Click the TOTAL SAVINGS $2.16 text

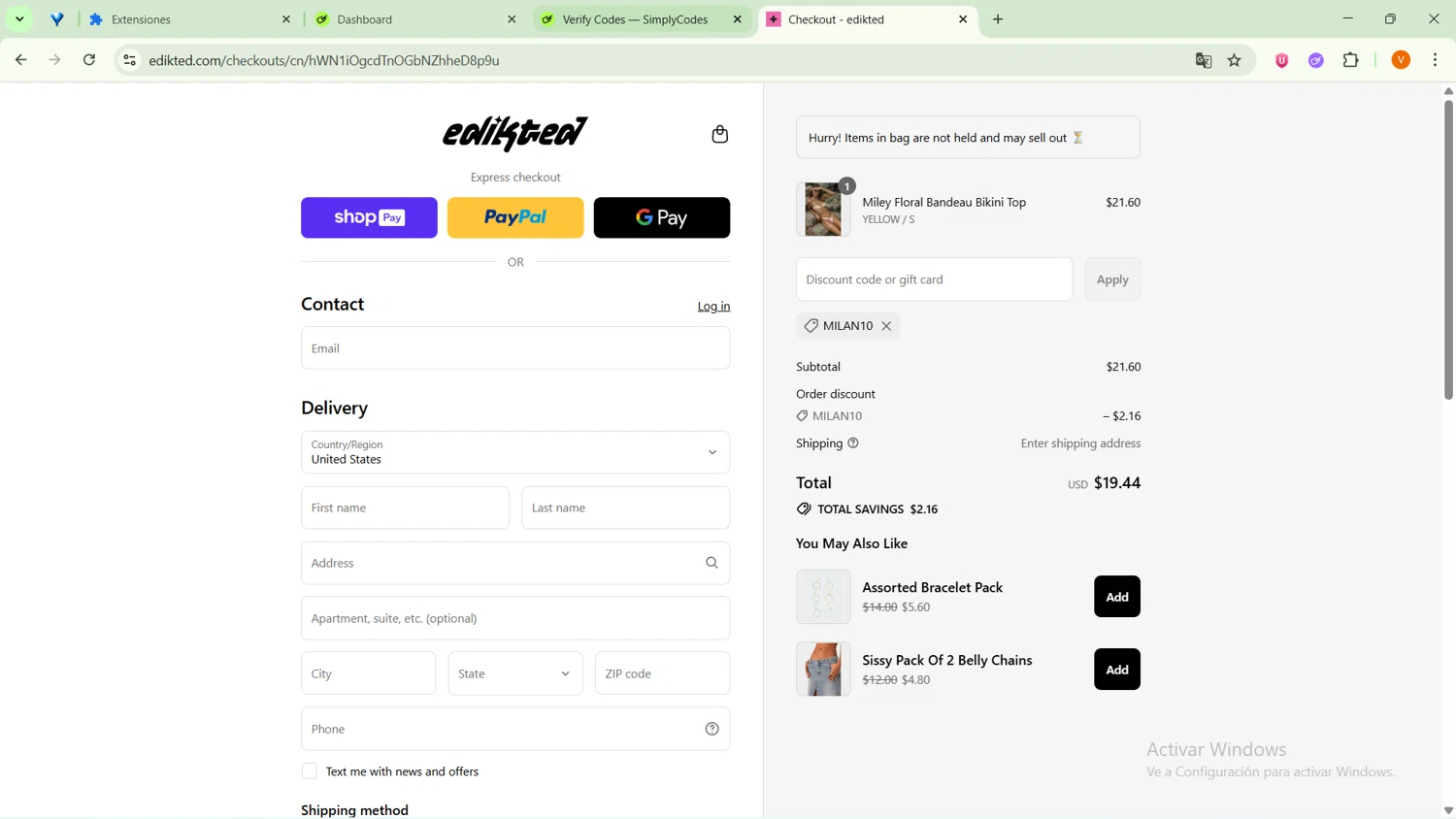click(877, 509)
